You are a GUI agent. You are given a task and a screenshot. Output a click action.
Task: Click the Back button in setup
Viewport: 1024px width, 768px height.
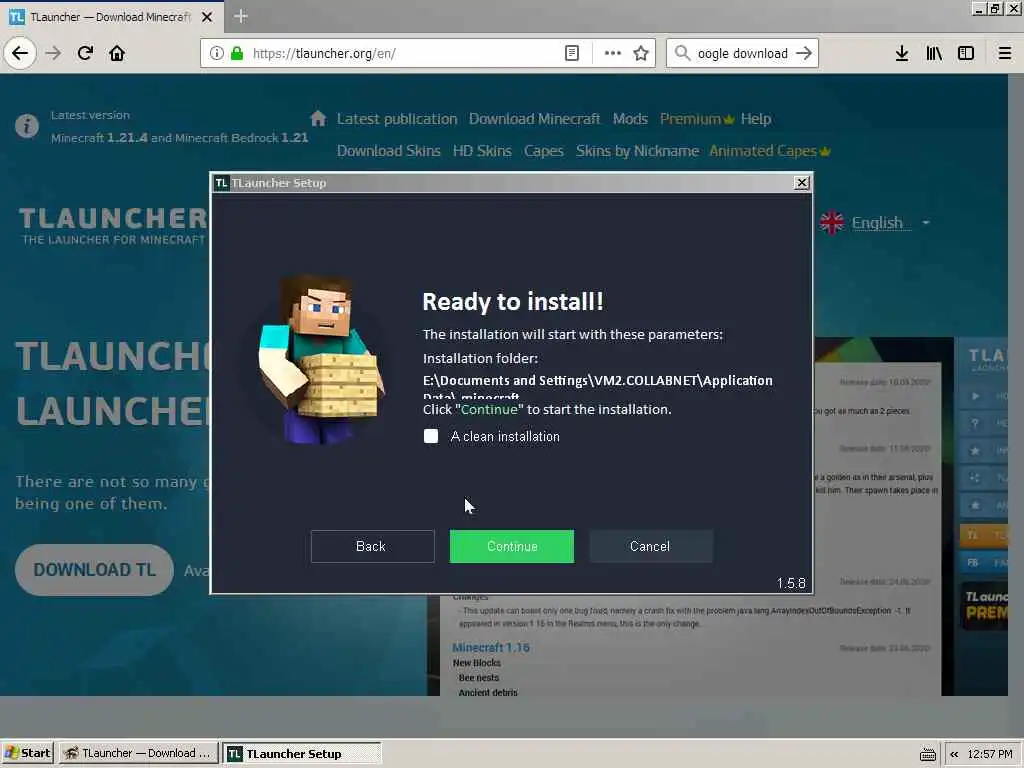pyautogui.click(x=372, y=547)
